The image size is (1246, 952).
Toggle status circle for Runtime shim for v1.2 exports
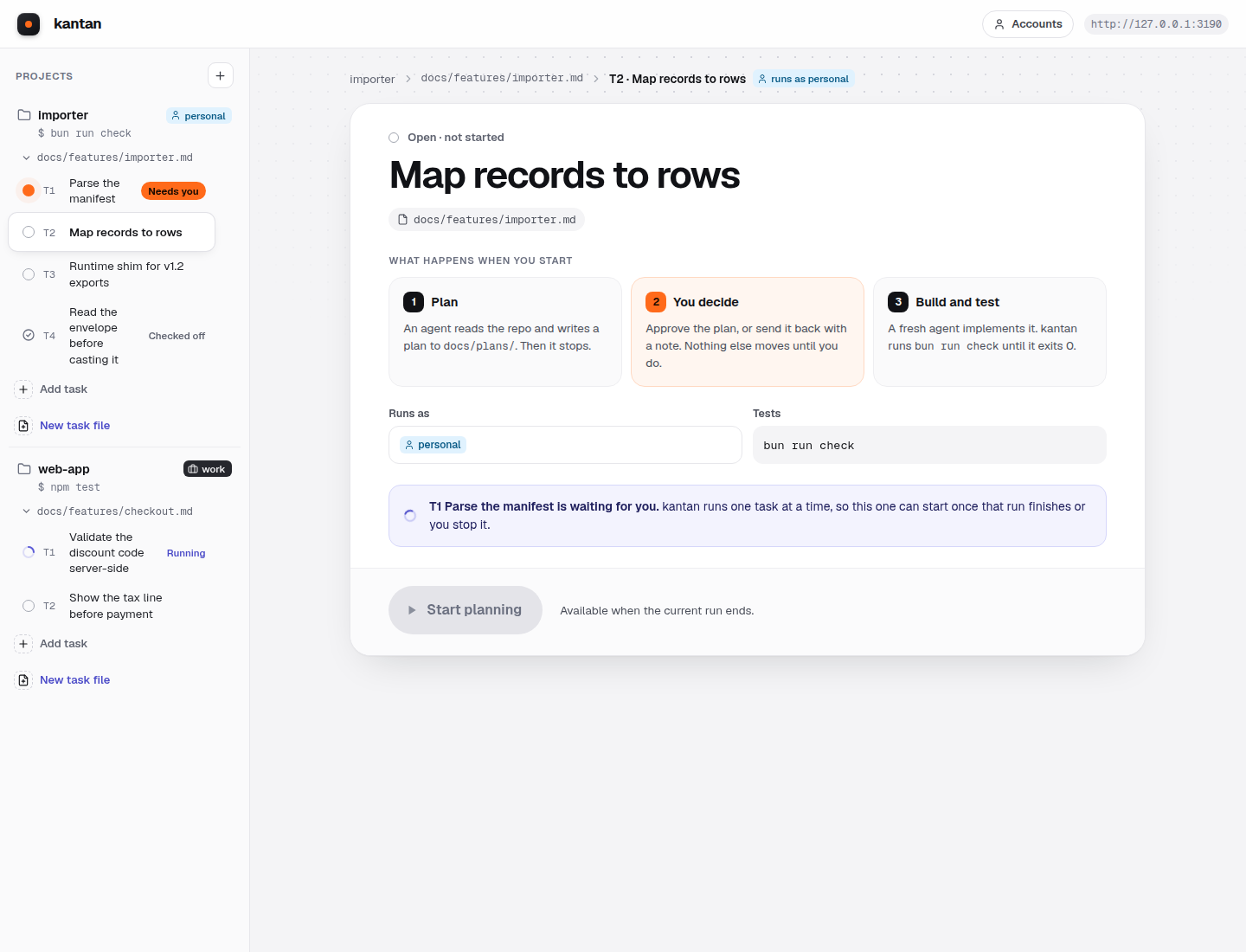tap(29, 274)
